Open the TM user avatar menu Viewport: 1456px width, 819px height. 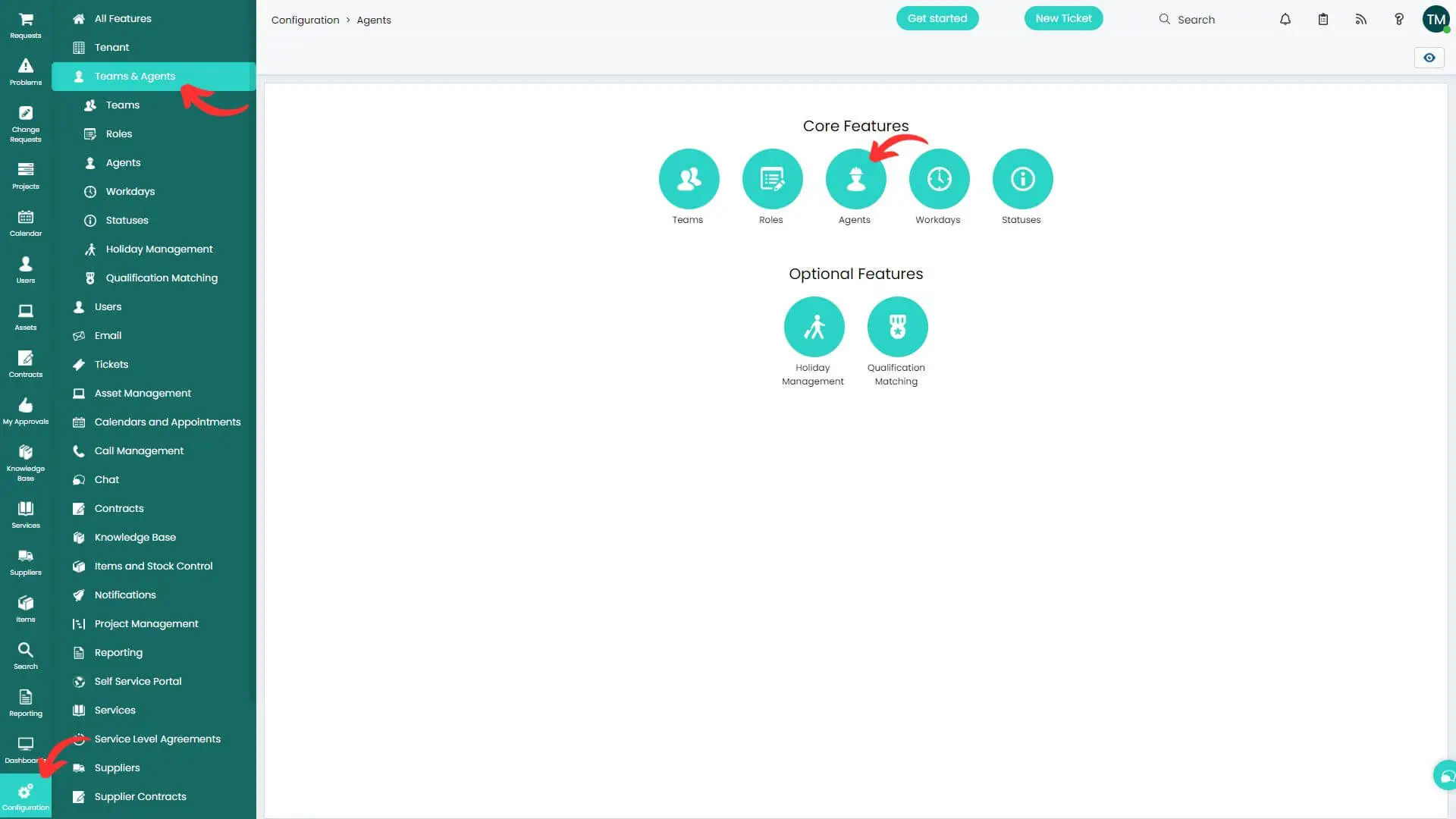coord(1436,20)
